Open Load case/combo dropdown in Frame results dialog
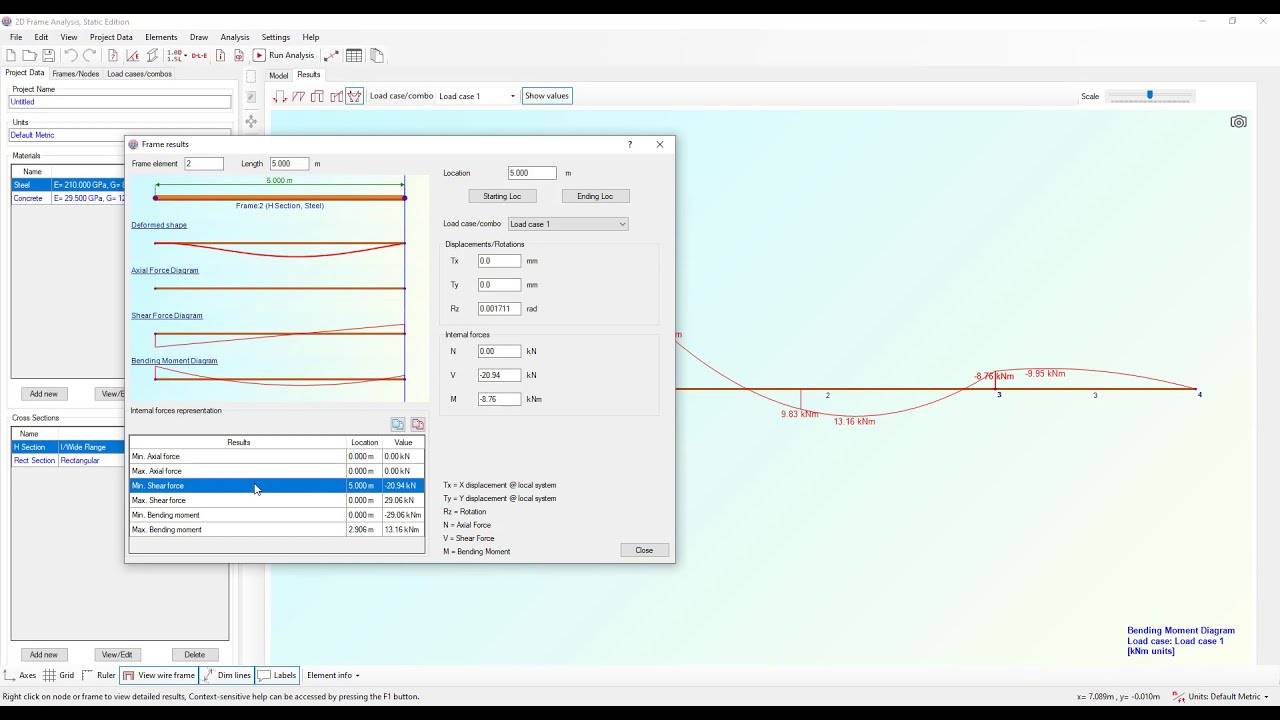 pyautogui.click(x=568, y=224)
